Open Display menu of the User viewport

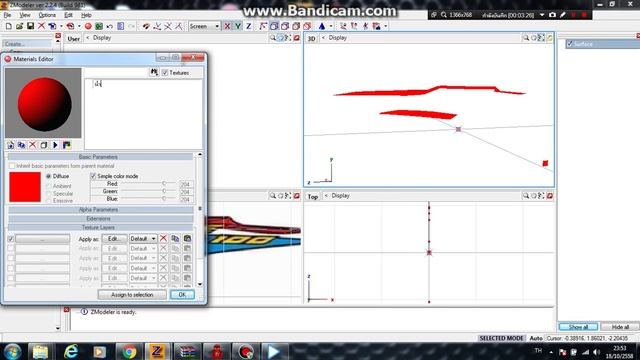click(x=102, y=38)
